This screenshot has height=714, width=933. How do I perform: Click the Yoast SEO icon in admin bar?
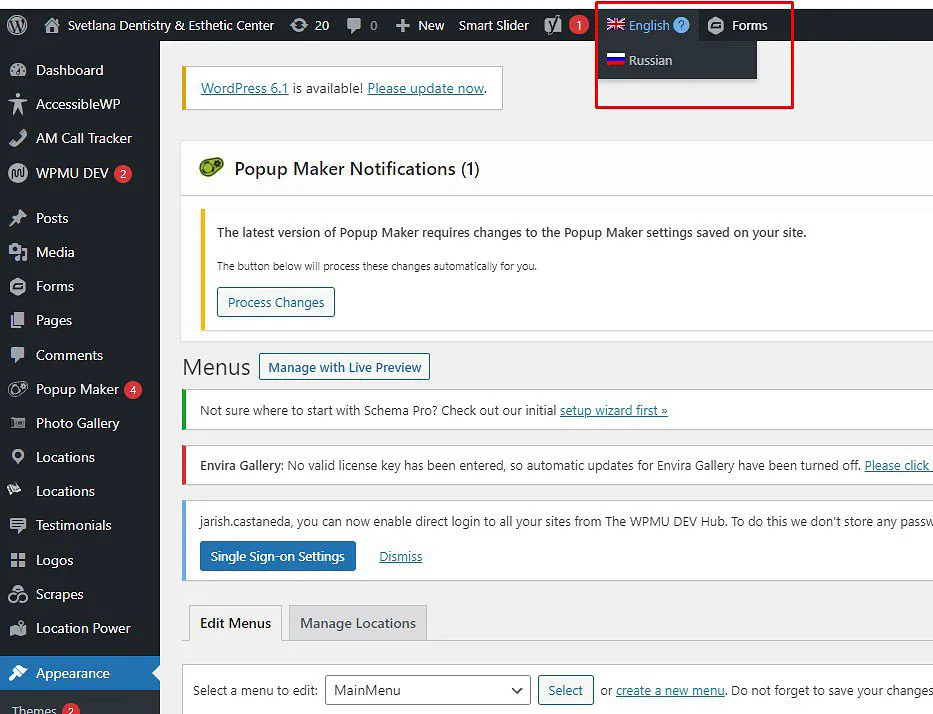coord(553,25)
